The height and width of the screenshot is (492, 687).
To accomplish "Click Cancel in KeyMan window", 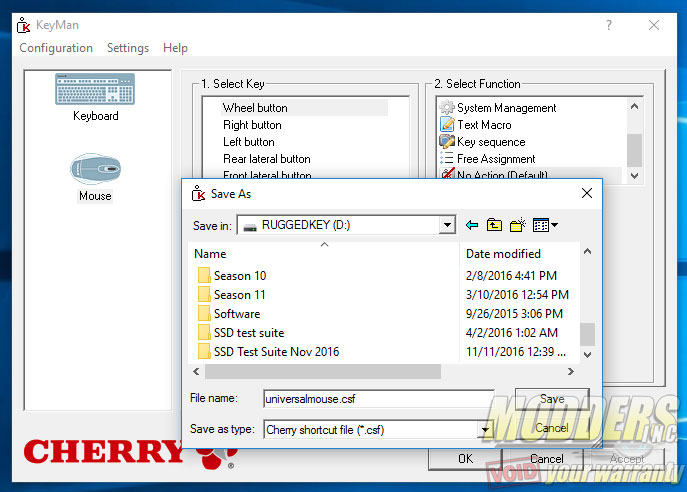I will click(546, 459).
